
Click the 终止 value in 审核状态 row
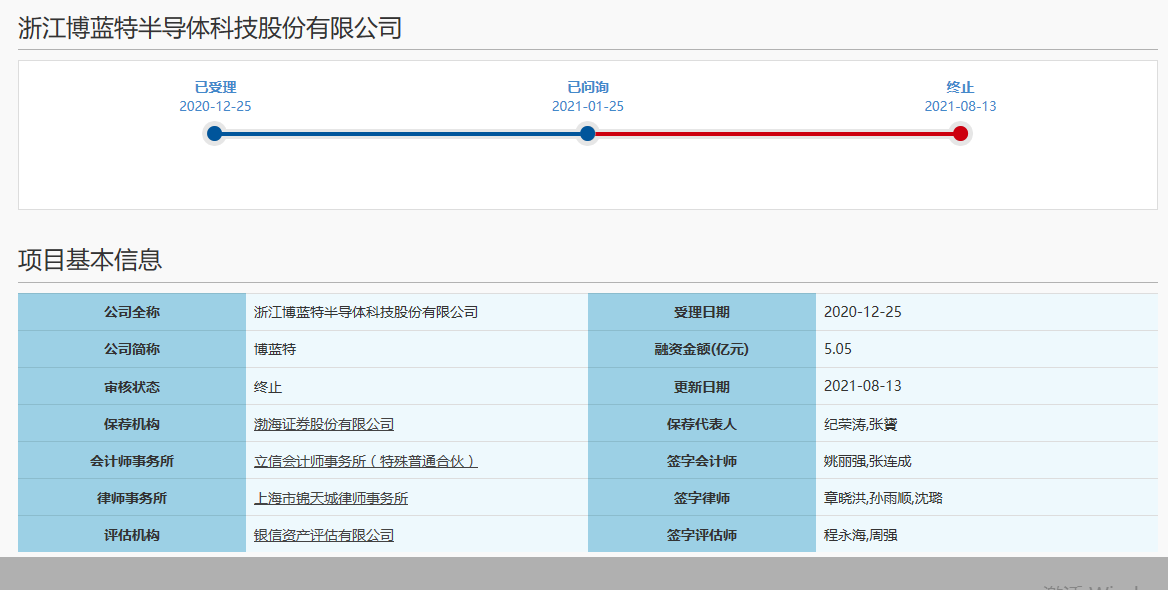(x=267, y=387)
